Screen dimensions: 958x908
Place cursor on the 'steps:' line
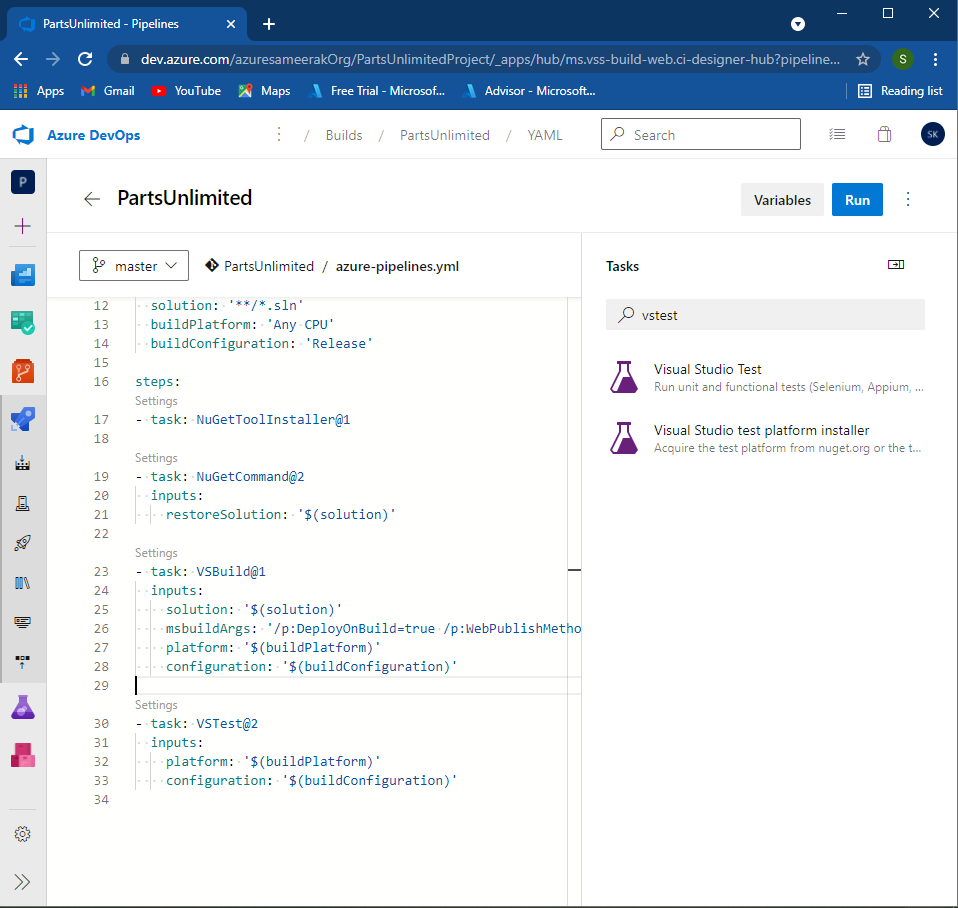pyautogui.click(x=158, y=382)
